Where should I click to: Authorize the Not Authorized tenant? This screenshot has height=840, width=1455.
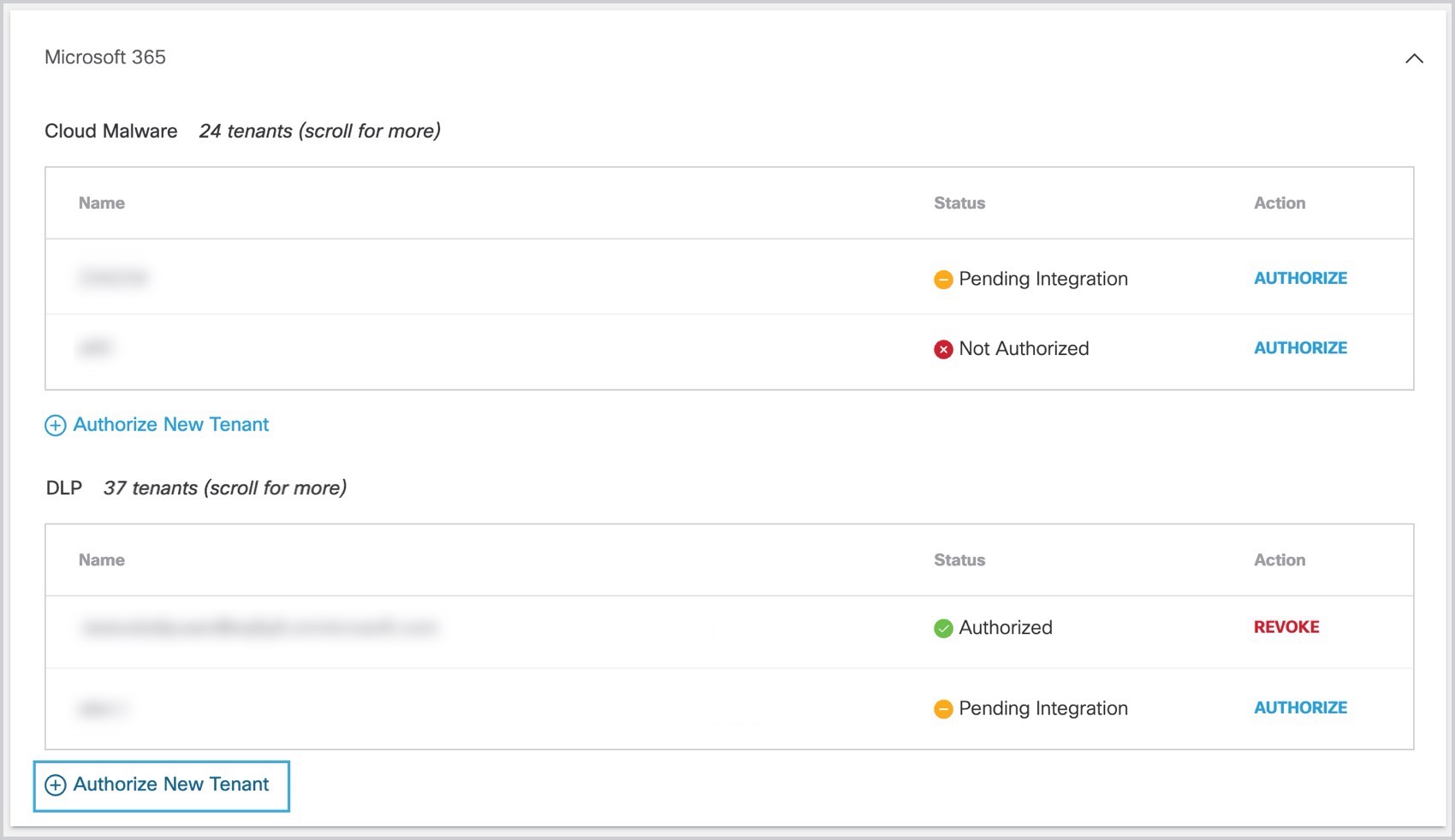[x=1300, y=348]
